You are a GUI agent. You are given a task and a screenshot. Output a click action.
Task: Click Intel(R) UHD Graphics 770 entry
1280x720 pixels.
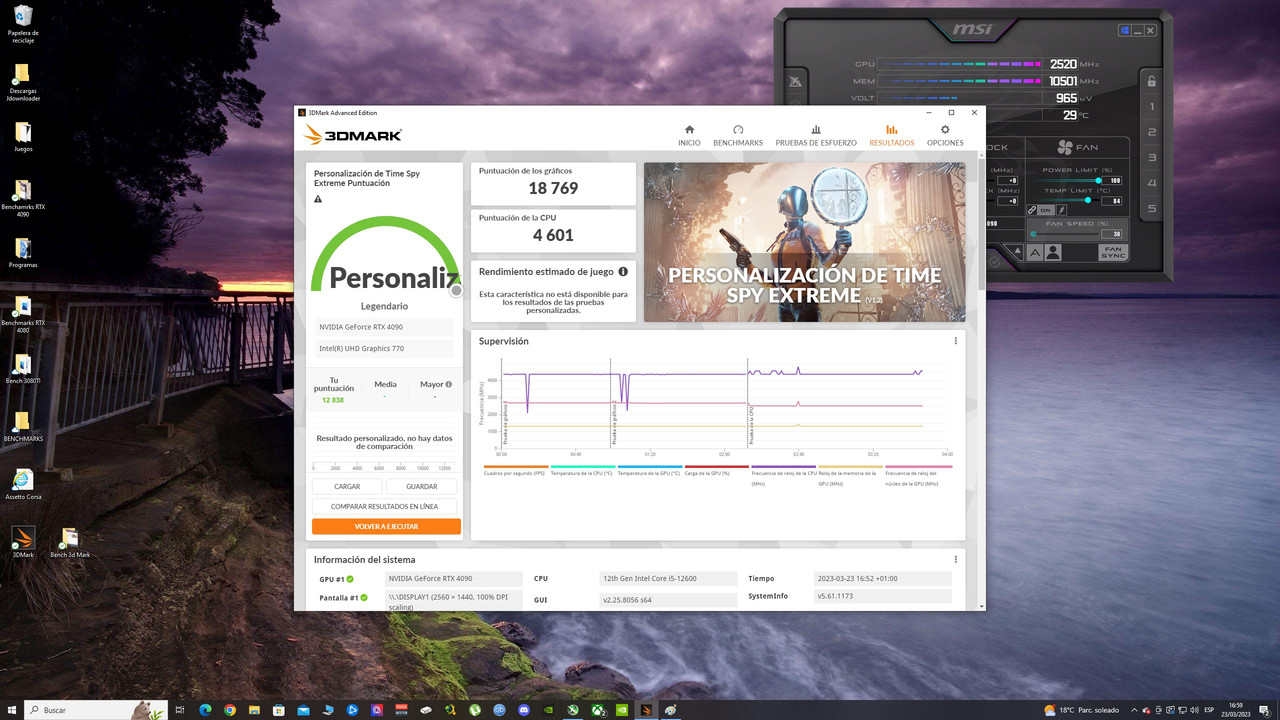[x=383, y=348]
